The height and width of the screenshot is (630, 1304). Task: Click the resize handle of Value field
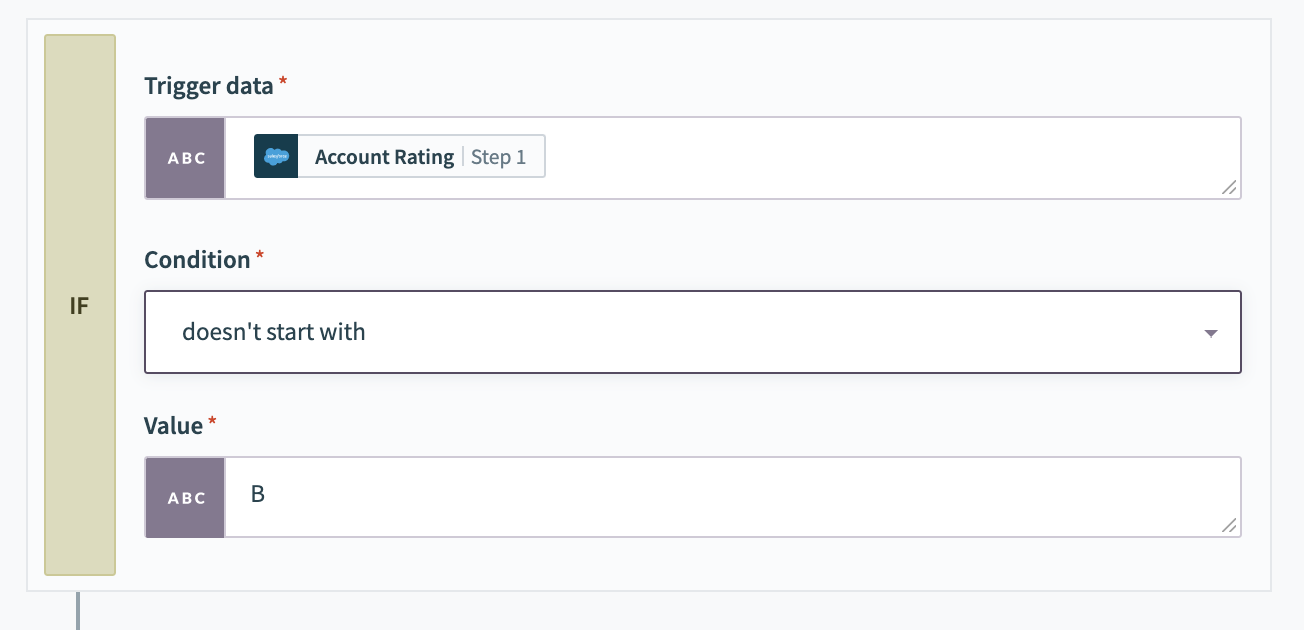[x=1229, y=526]
